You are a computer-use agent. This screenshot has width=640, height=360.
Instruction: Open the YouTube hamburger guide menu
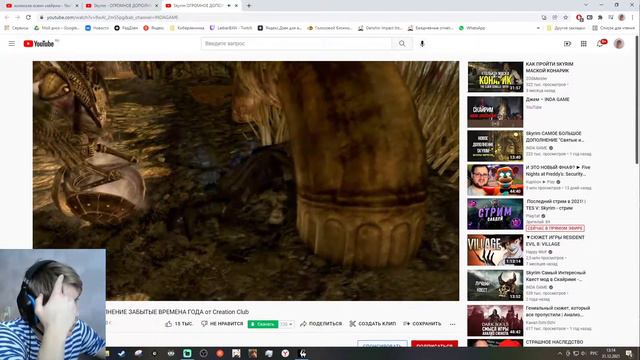click(x=11, y=44)
